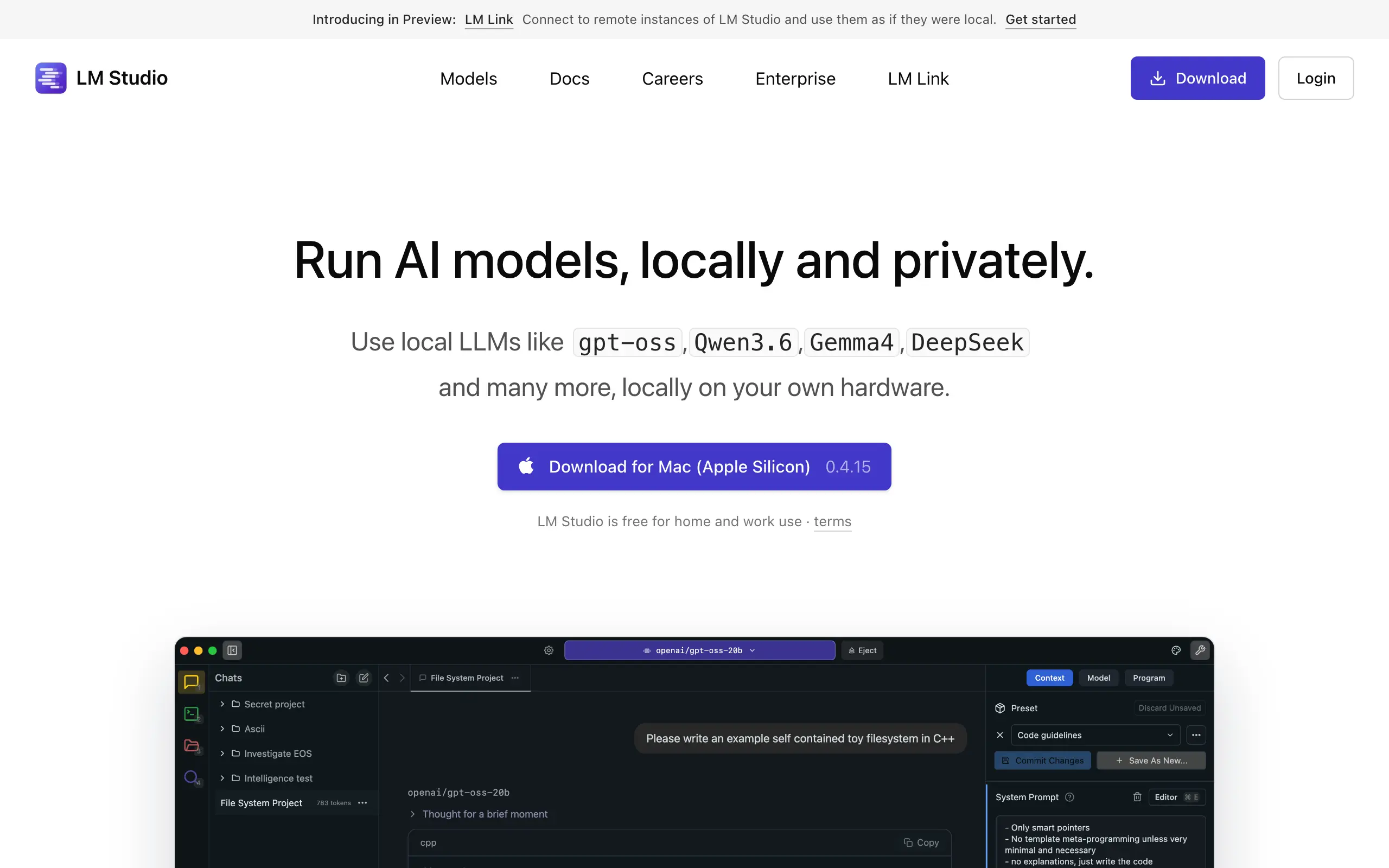Open the File System Project tab menu dots
Image resolution: width=1389 pixels, height=868 pixels.
click(515, 678)
